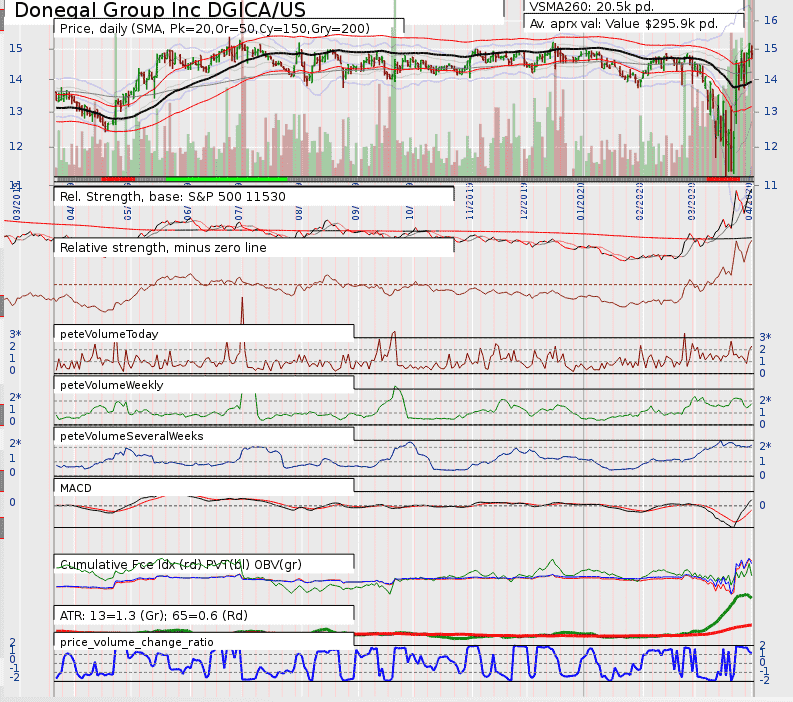Select the VSMA260: 20.5k pd. readout
This screenshot has width=793, height=702.
coord(591,7)
